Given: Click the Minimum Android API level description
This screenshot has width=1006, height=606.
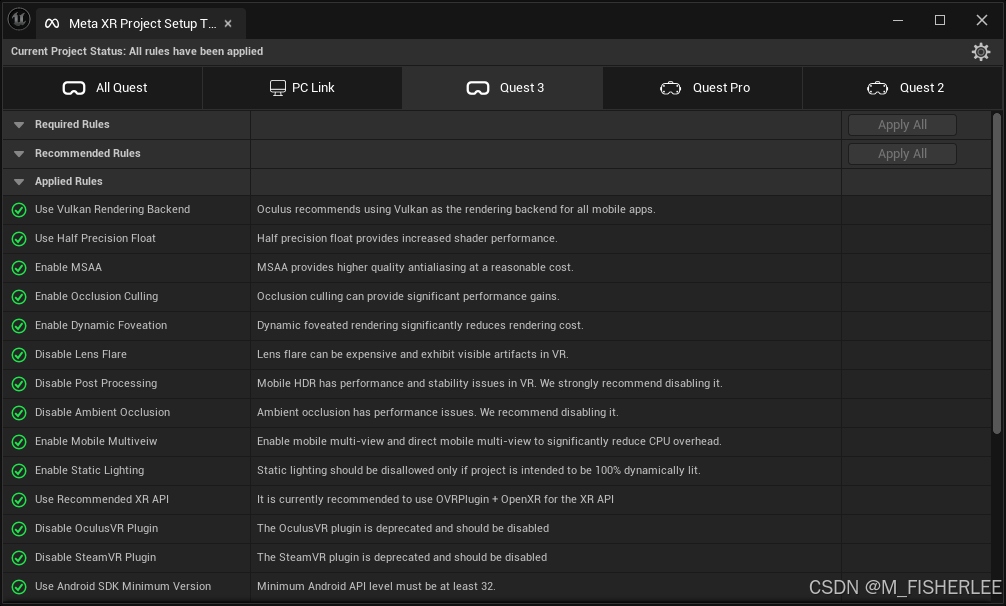Looking at the screenshot, I should [376, 586].
